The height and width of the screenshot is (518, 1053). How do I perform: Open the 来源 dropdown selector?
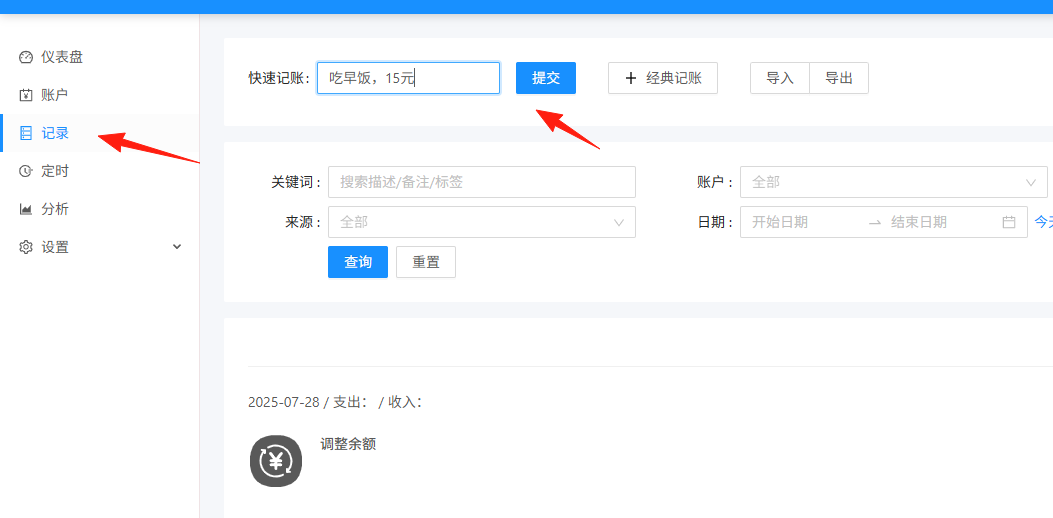tap(482, 222)
